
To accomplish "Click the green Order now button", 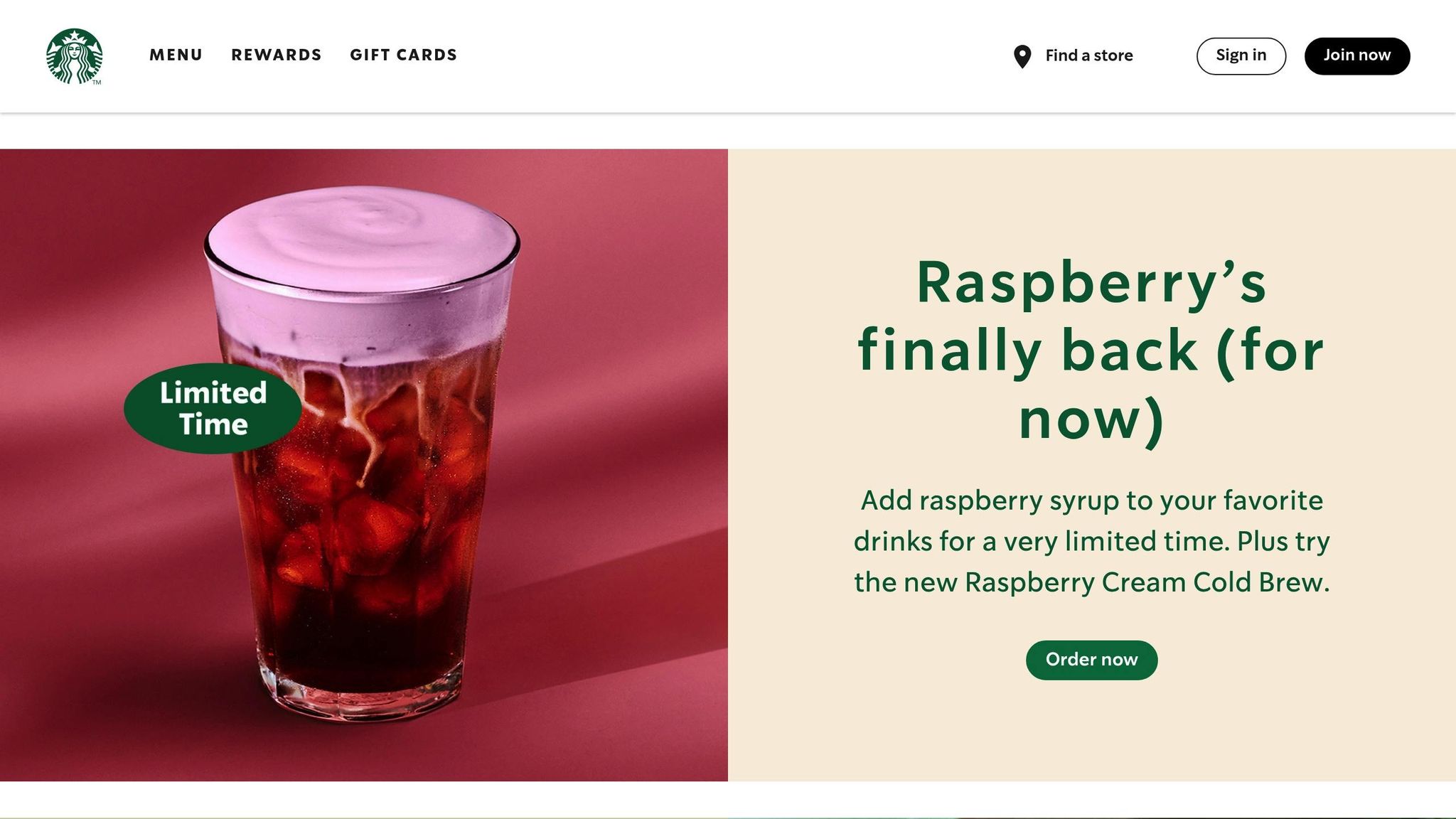I will 1091,660.
